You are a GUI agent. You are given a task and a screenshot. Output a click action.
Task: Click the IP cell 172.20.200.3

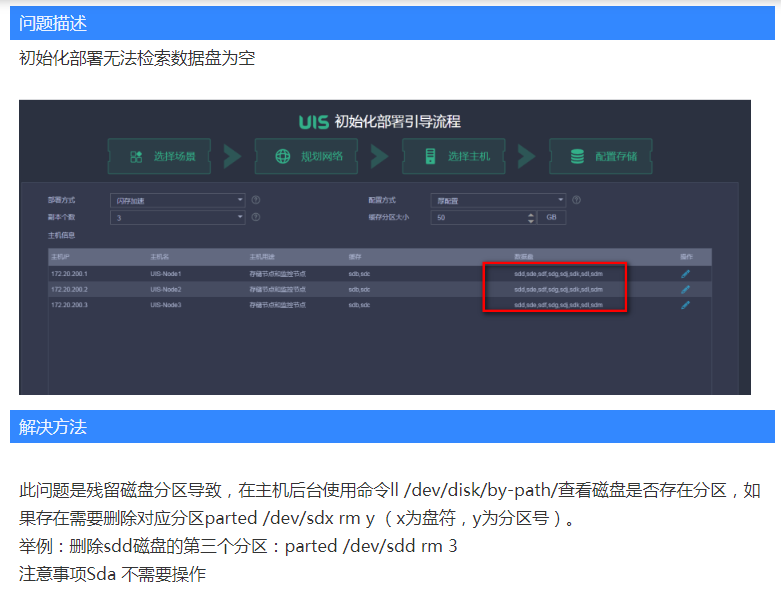pyautogui.click(x=69, y=305)
